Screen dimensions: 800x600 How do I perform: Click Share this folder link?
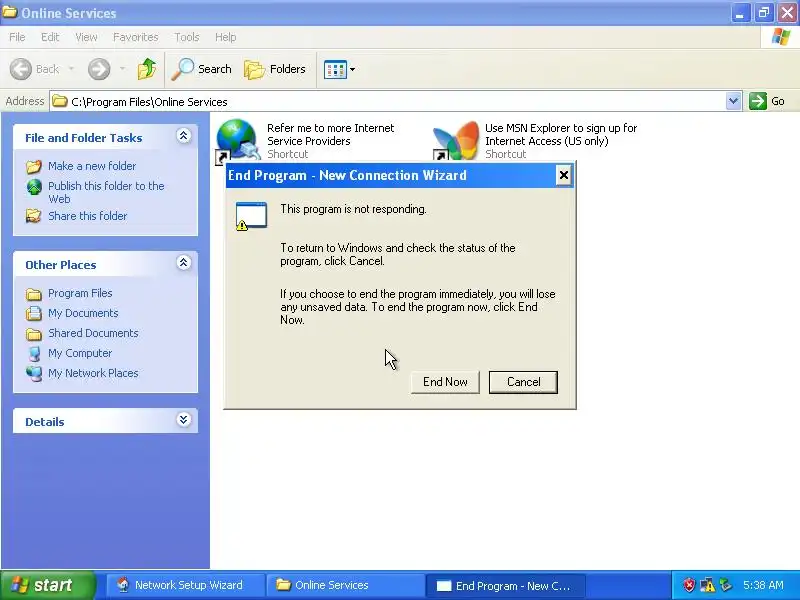87,216
